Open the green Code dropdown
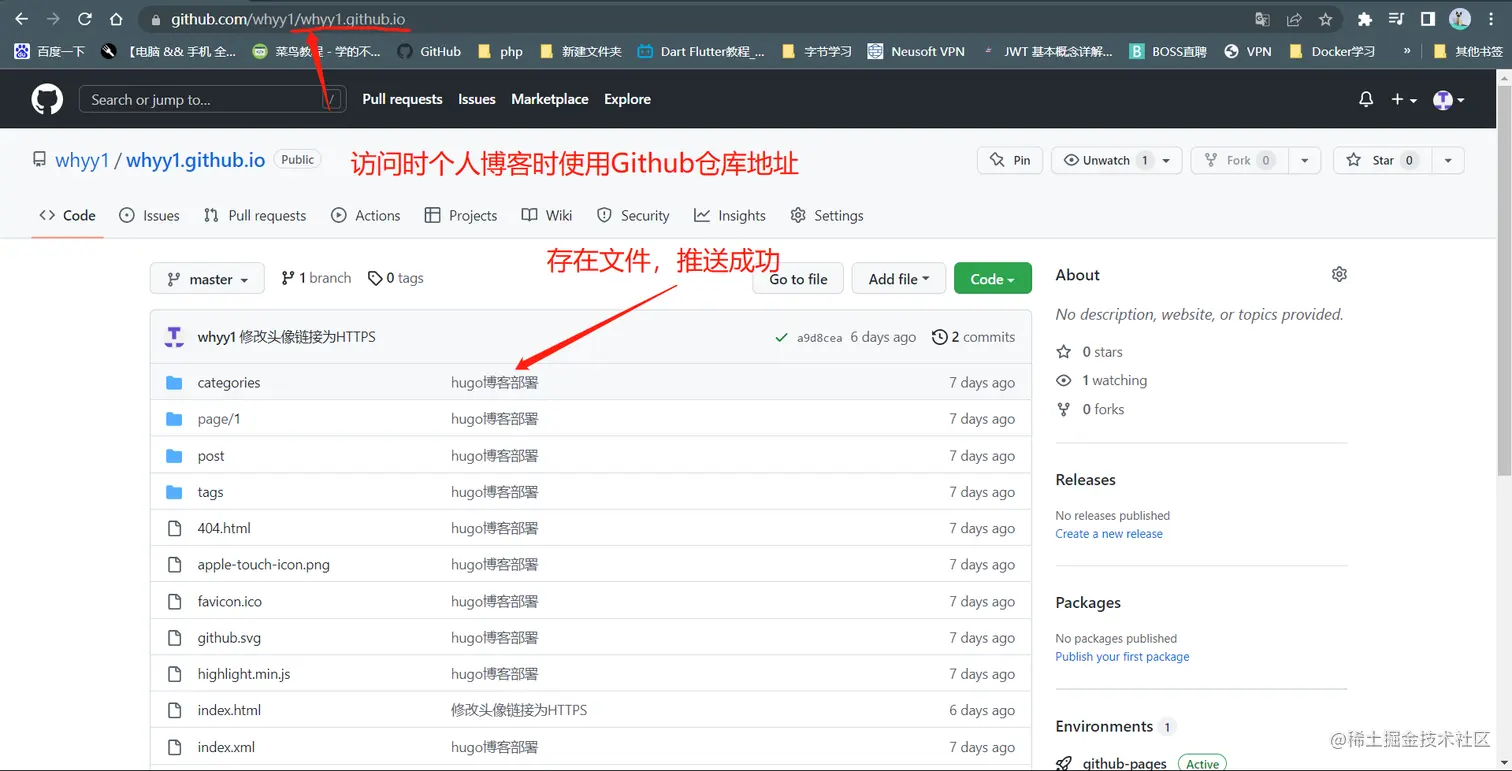 tap(992, 279)
